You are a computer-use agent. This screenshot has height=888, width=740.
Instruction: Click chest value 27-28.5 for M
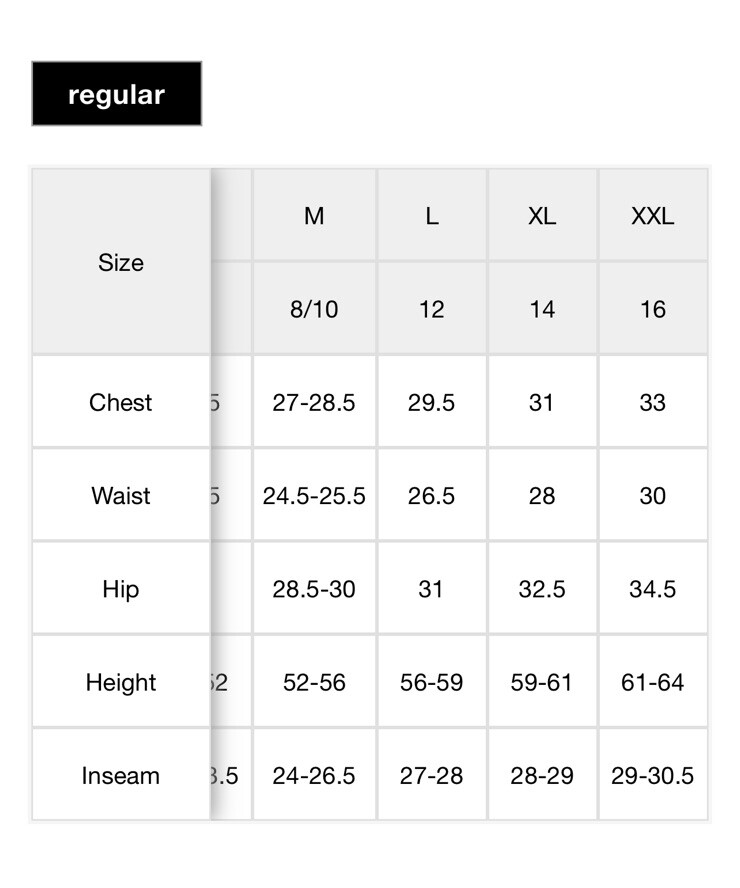(x=314, y=402)
